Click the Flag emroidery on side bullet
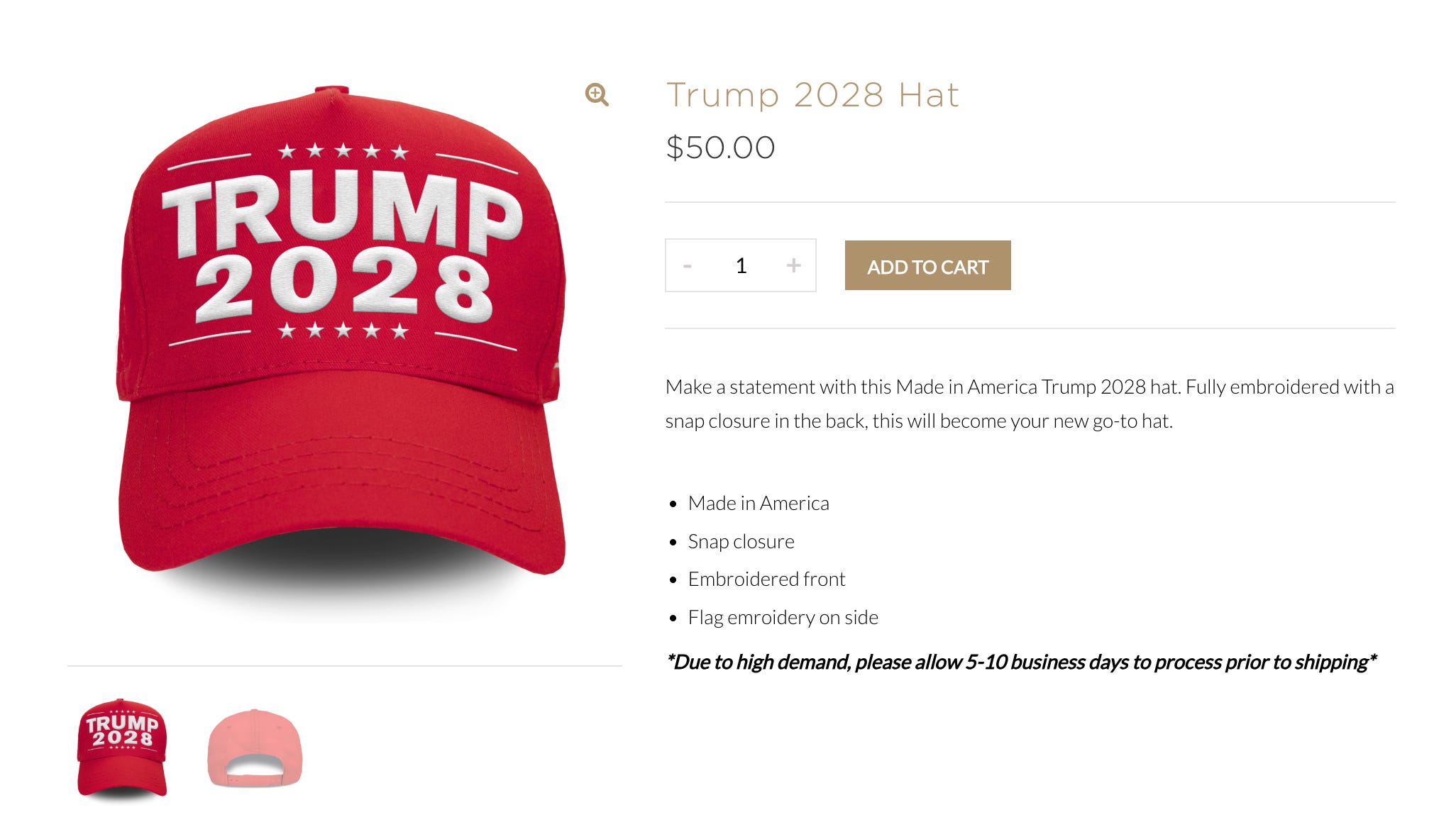The width and height of the screenshot is (1456, 827). (783, 617)
